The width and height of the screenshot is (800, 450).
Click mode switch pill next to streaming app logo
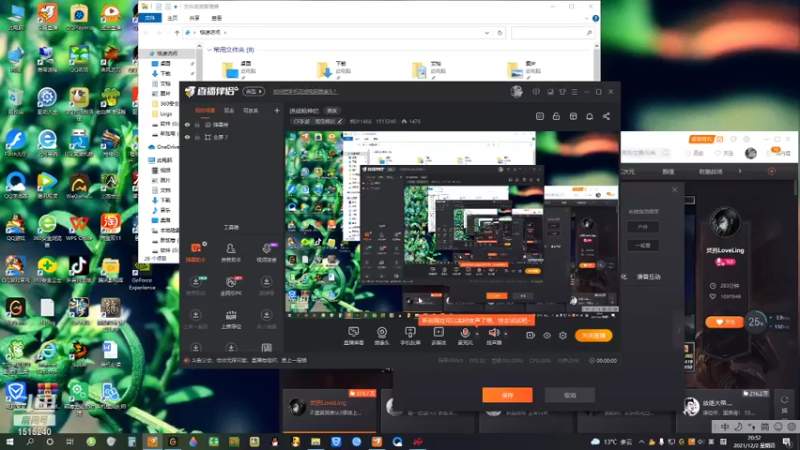pyautogui.click(x=254, y=92)
